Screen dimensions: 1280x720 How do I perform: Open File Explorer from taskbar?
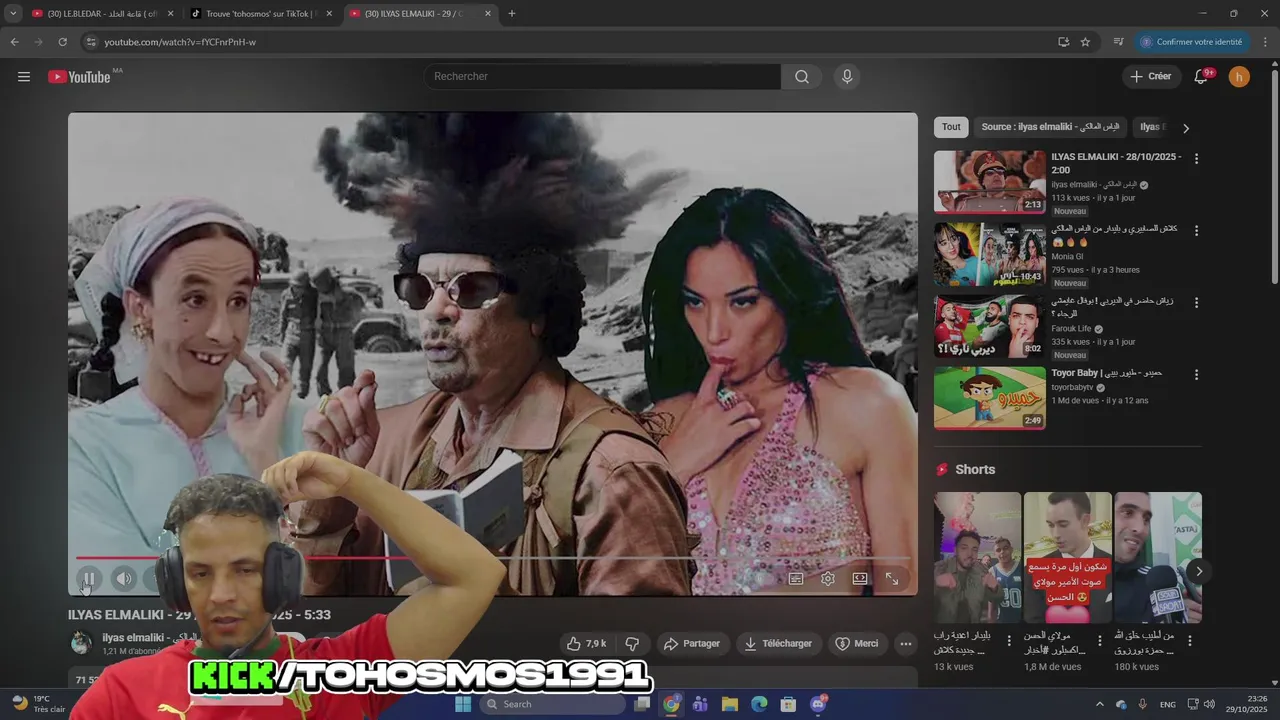[729, 704]
